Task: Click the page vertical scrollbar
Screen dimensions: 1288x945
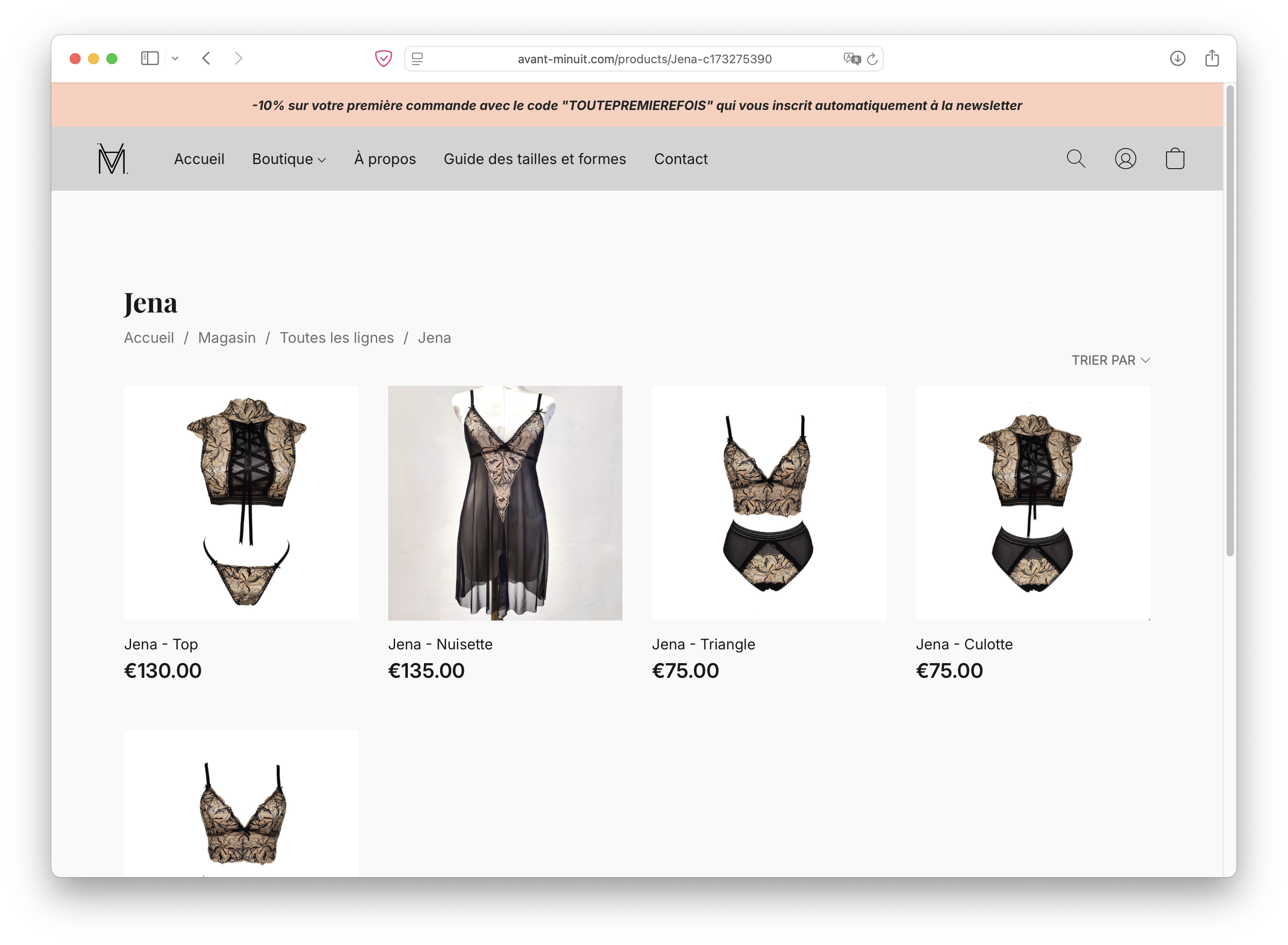Action: point(1230,320)
